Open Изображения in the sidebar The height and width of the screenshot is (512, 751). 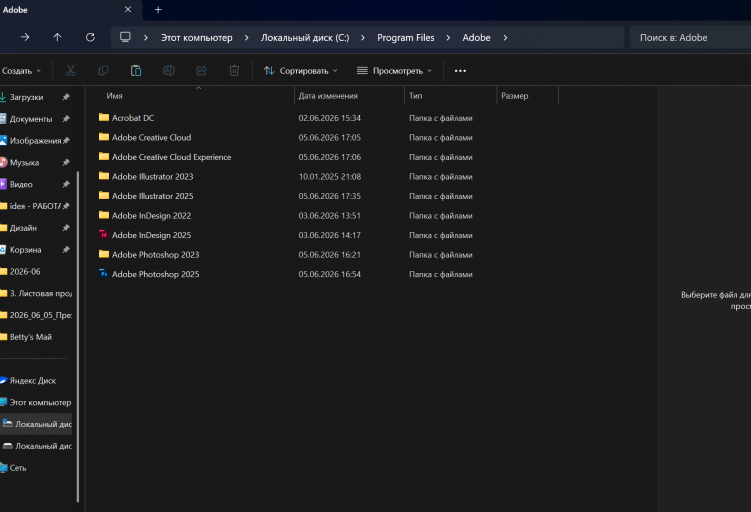coord(35,141)
